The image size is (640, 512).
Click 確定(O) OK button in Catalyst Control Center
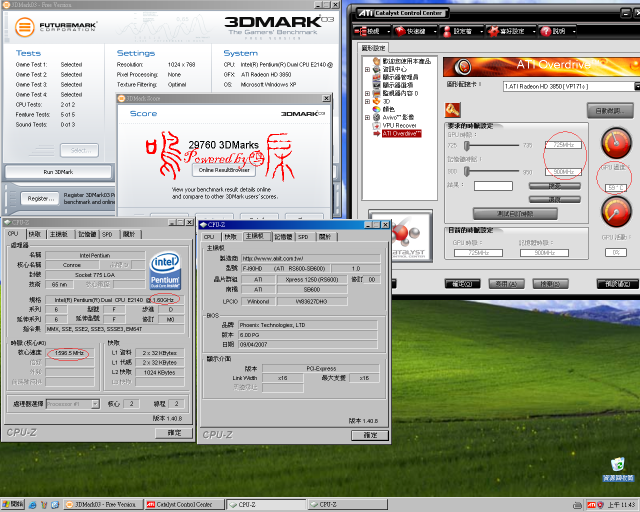462,284
